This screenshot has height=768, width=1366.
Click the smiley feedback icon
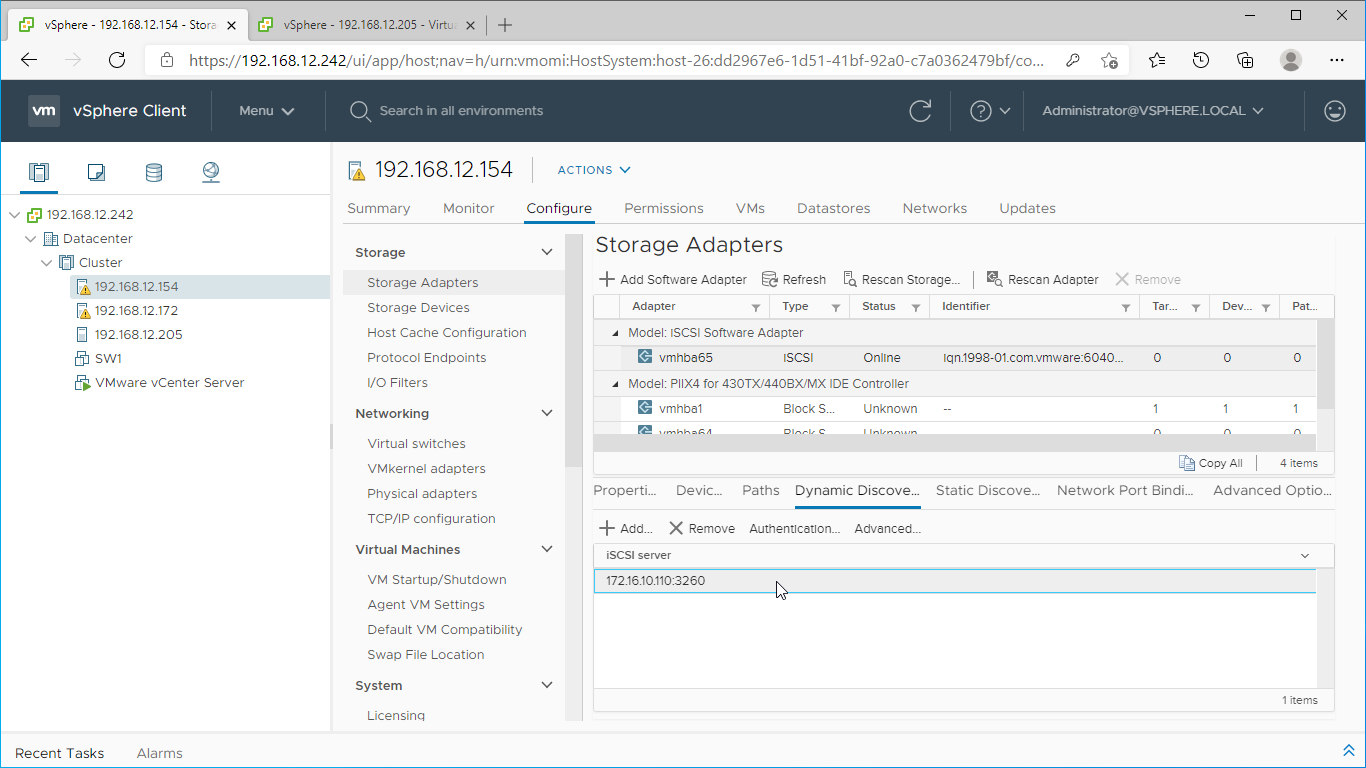tap(1334, 111)
